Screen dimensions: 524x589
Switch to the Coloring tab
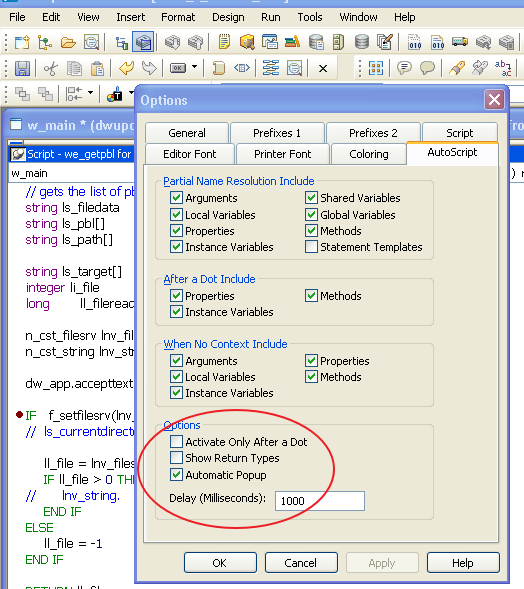click(x=369, y=154)
